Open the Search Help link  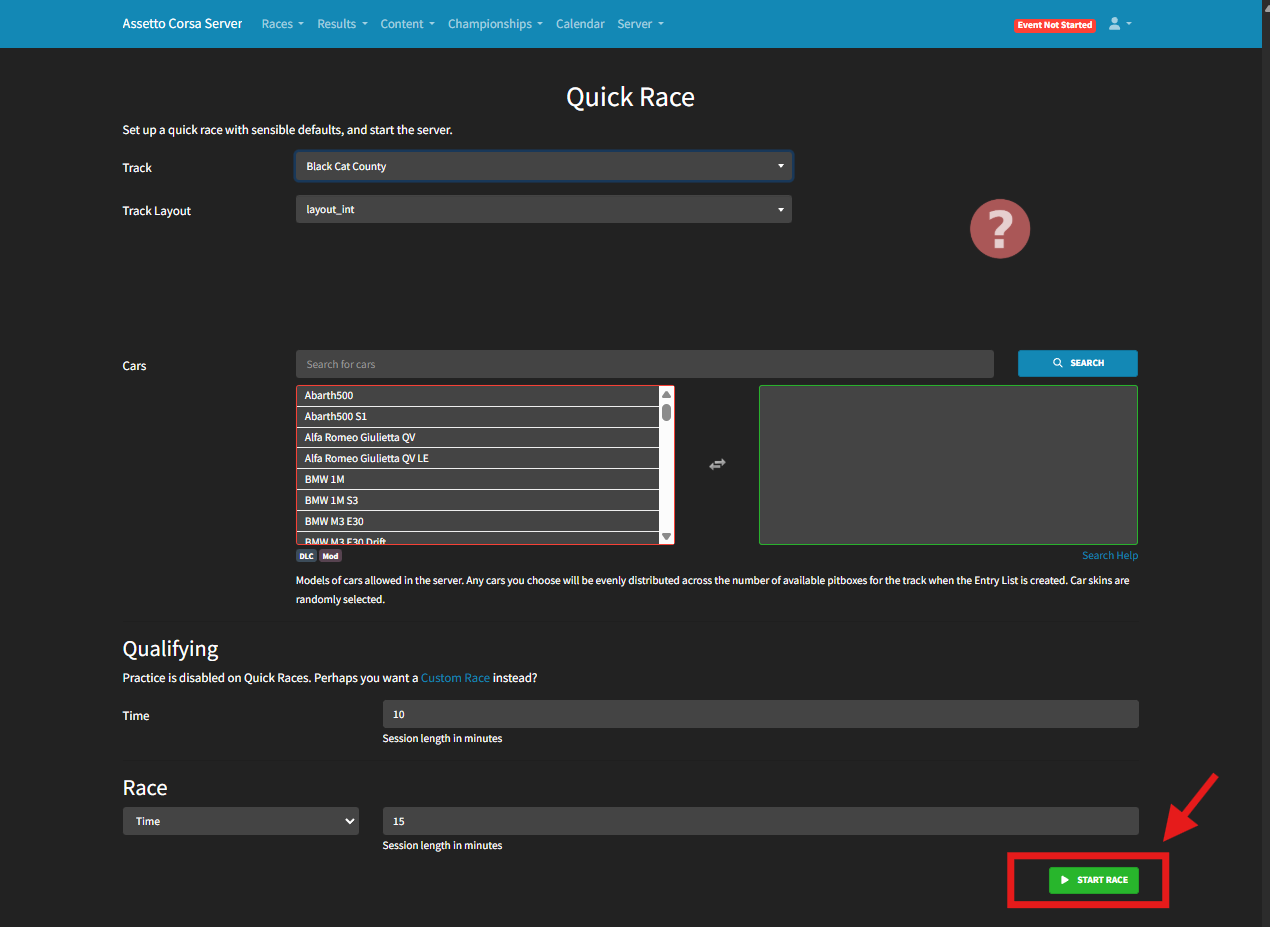coord(1109,556)
